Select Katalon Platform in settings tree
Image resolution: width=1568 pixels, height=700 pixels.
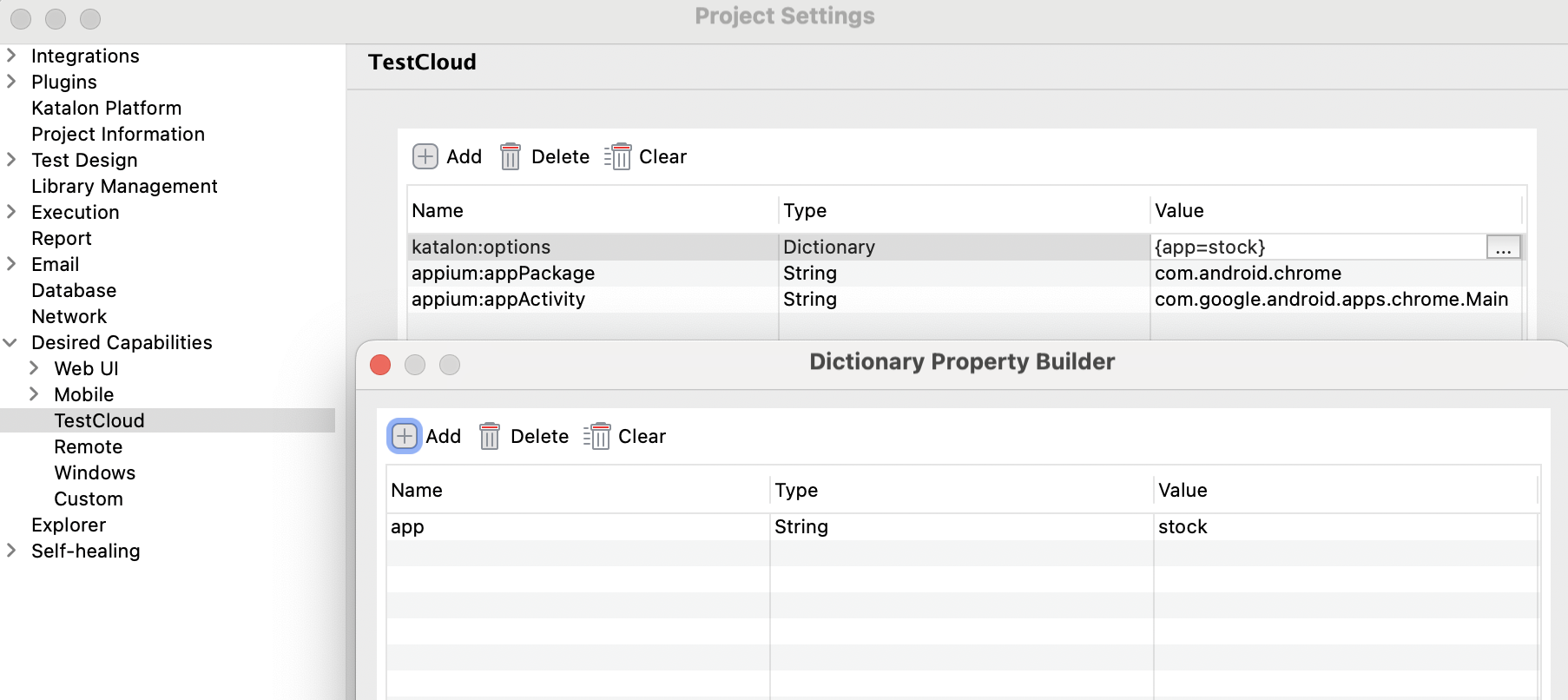107,108
